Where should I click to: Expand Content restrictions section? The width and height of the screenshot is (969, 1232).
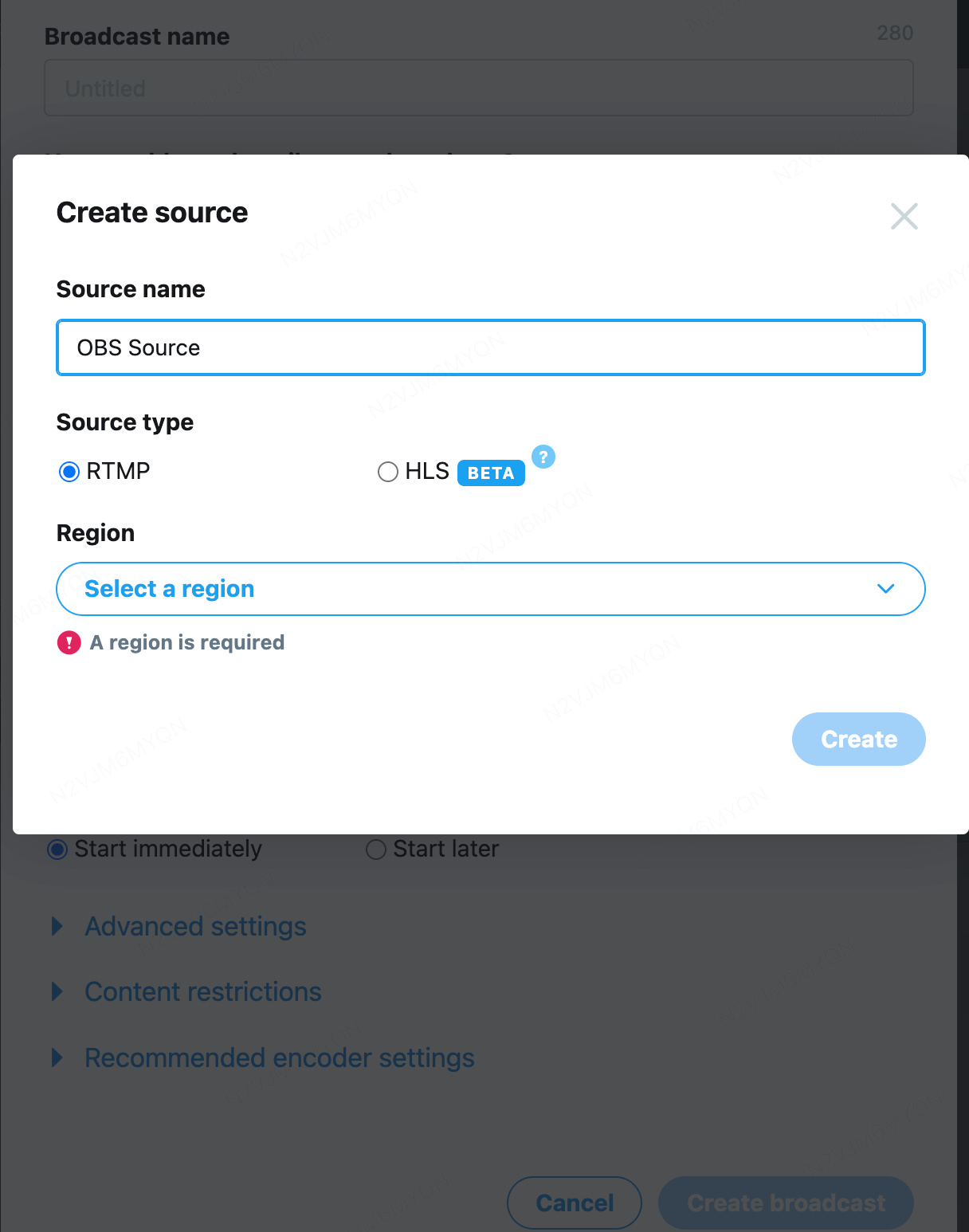[x=203, y=991]
